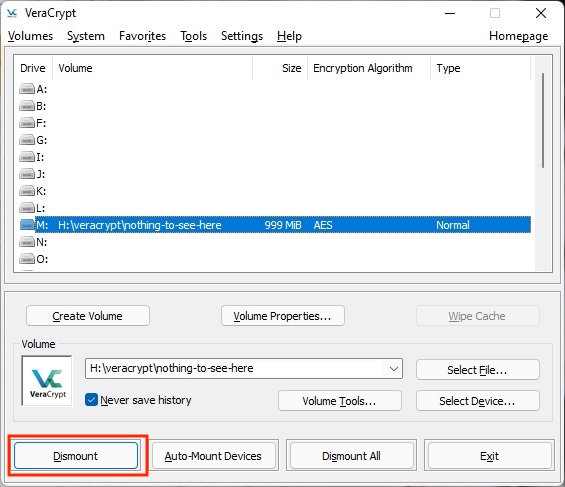Screen dimensions: 565x487
Task: Open the Volume Tools button
Action: point(339,401)
